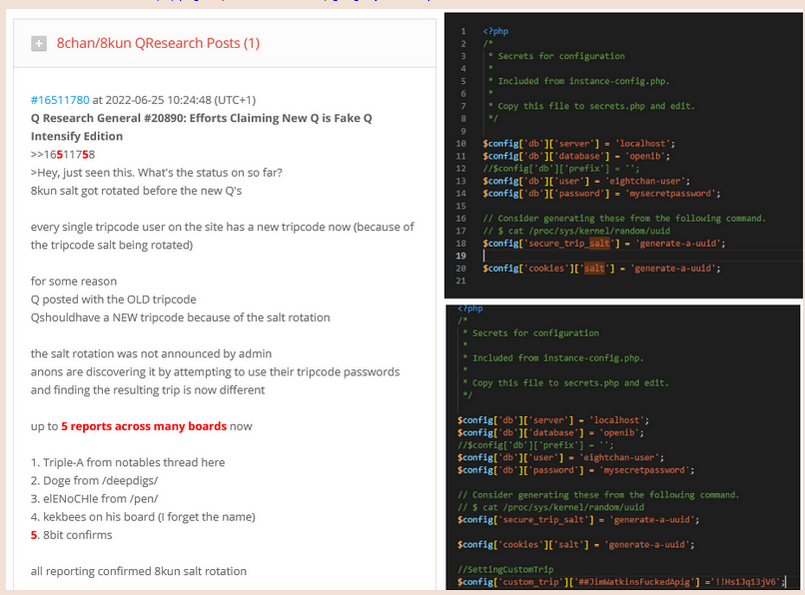Click '//SettingCustomTrip' comment in bottom code image

(506, 569)
